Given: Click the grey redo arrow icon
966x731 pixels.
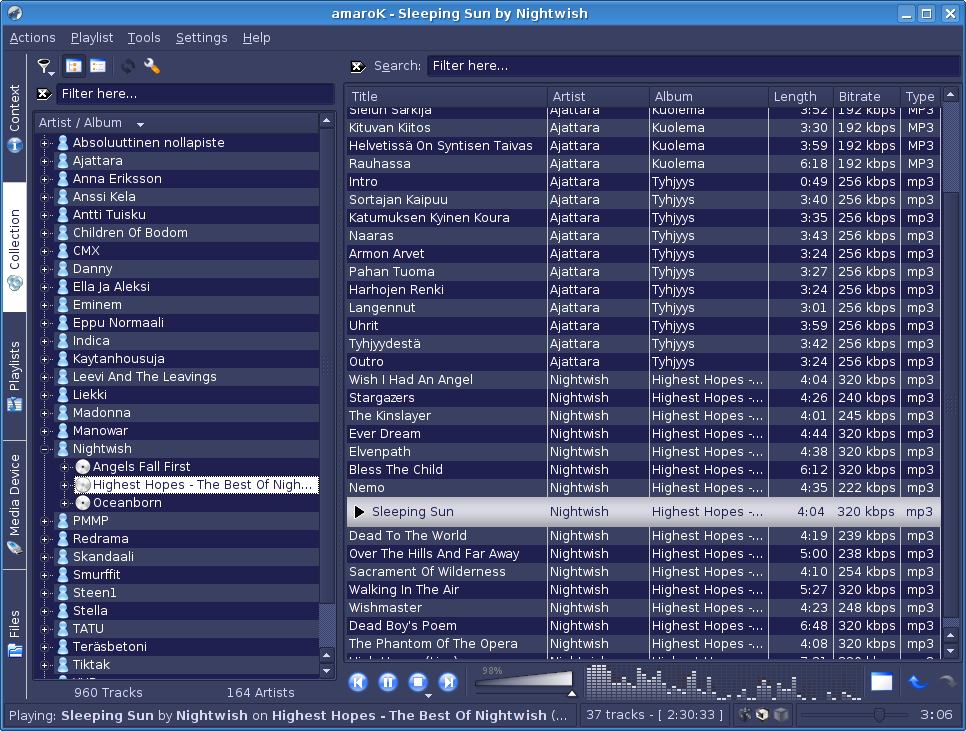Looking at the screenshot, I should coord(947,681).
